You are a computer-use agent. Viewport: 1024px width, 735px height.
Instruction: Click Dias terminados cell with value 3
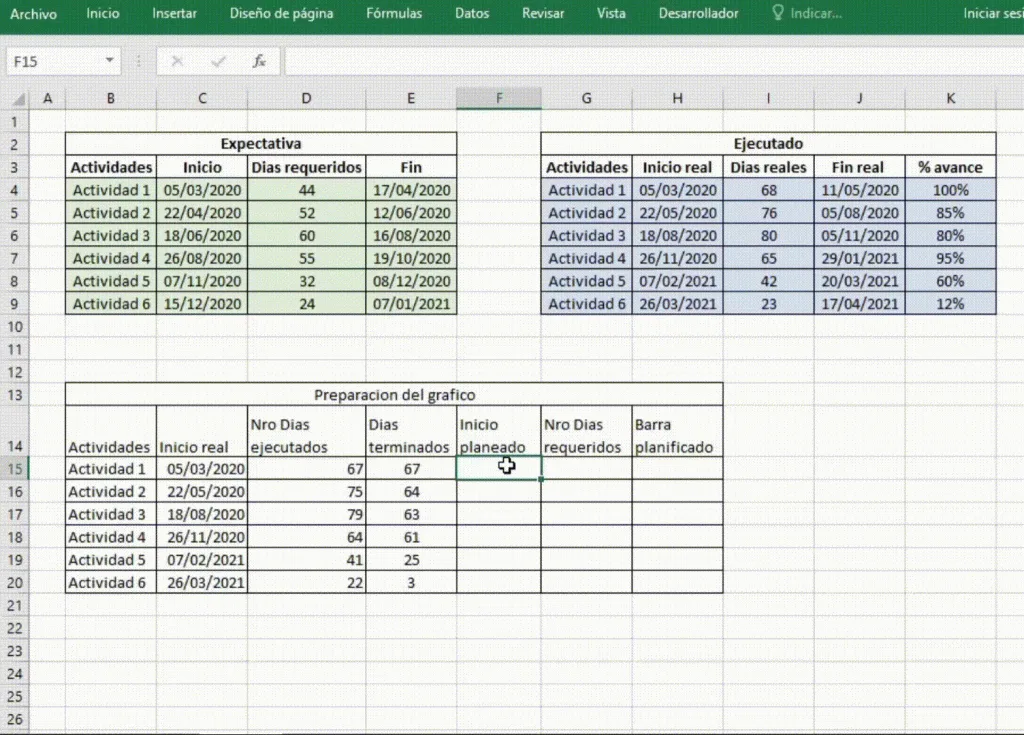tap(411, 583)
